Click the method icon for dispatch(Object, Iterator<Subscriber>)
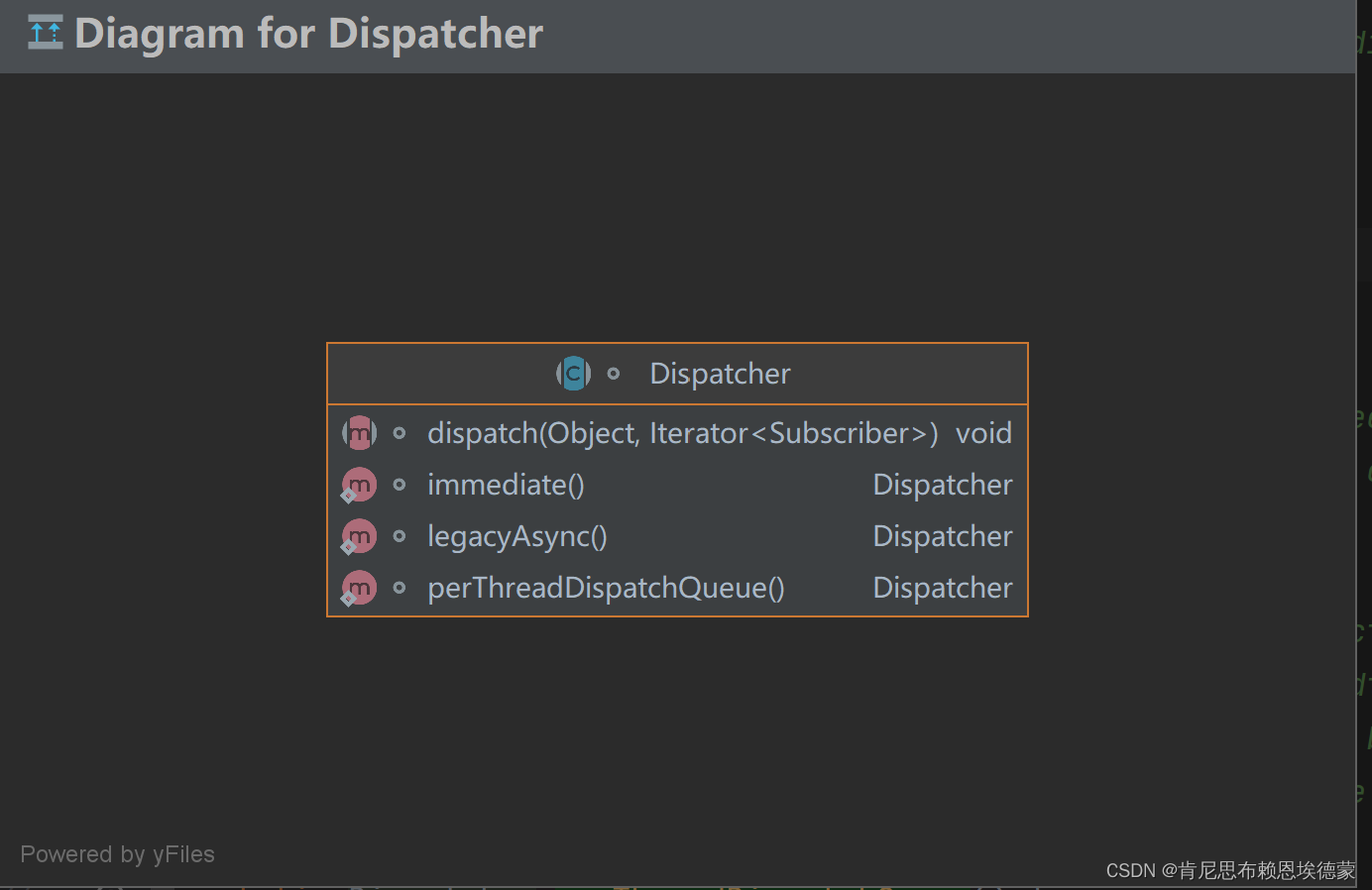This screenshot has width=1372, height=890. 359,433
